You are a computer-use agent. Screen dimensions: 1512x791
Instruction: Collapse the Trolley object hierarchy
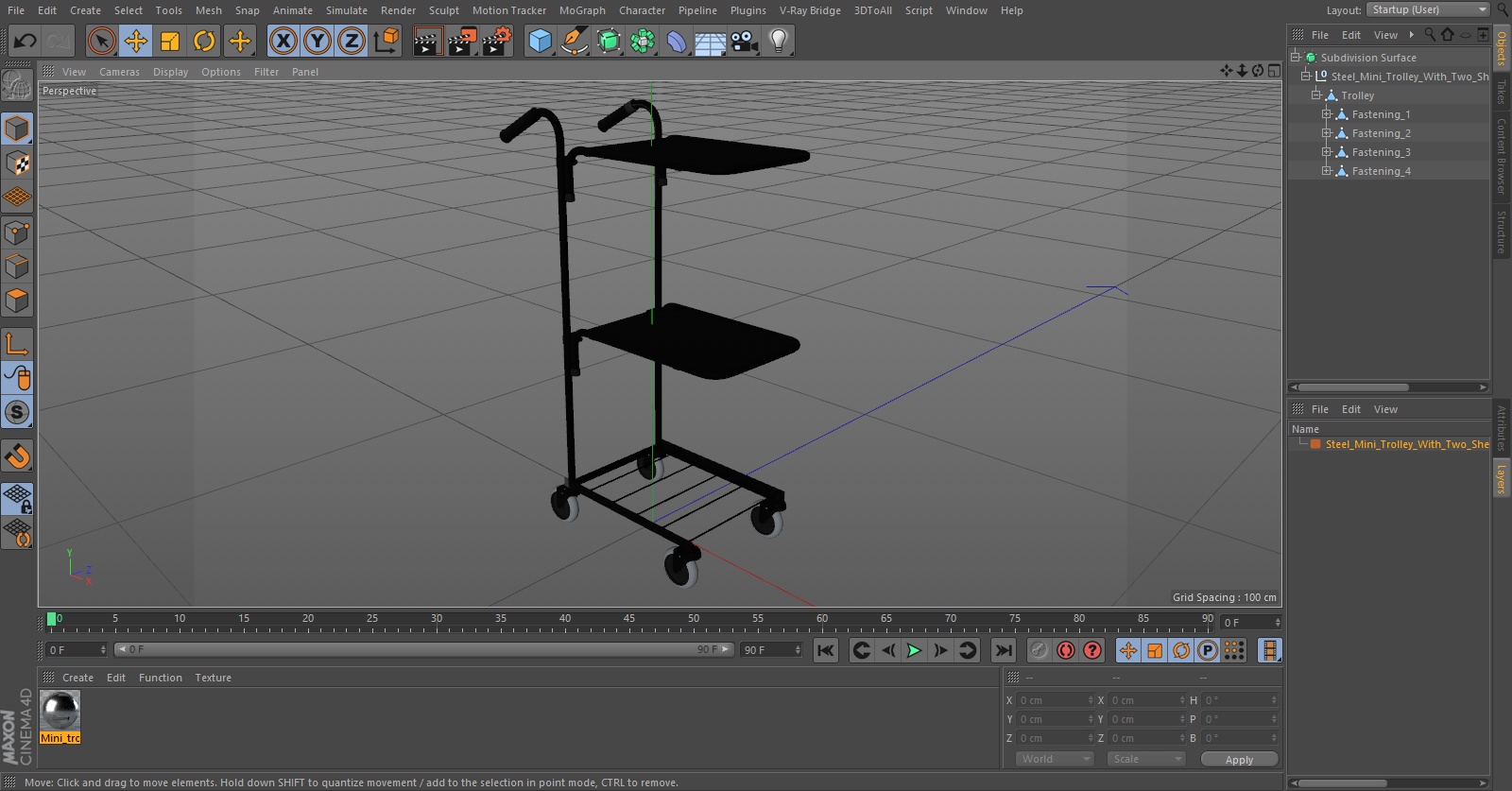[1315, 95]
